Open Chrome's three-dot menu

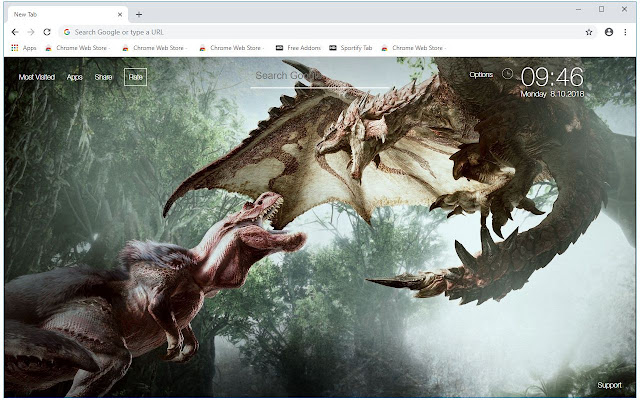coord(625,32)
